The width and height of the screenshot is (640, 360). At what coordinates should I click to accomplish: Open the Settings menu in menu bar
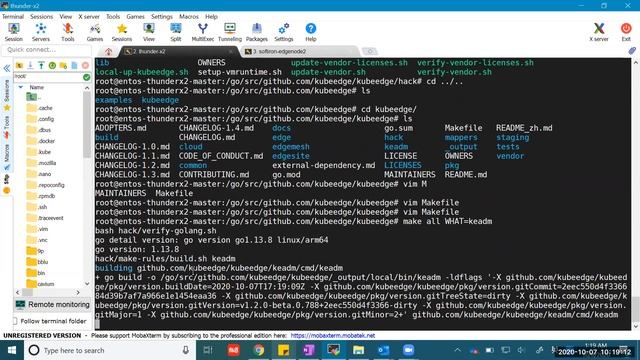[162, 17]
